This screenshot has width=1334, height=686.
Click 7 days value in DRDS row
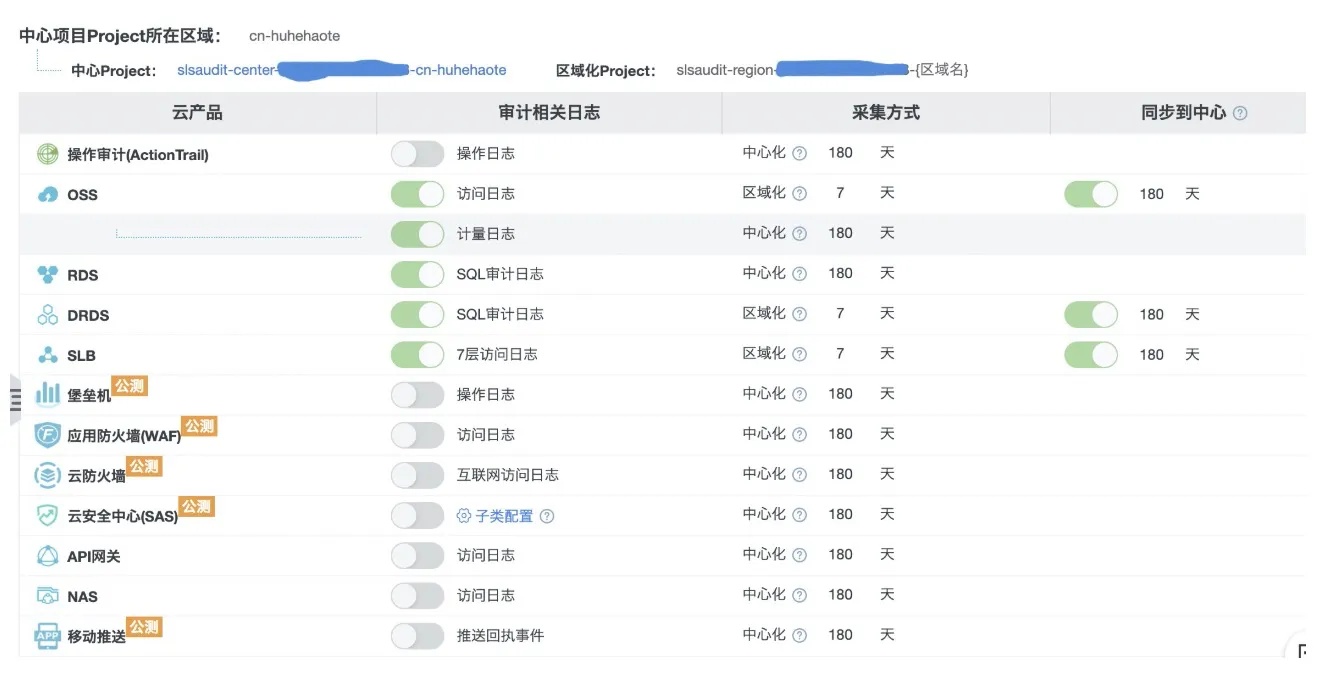click(x=840, y=313)
